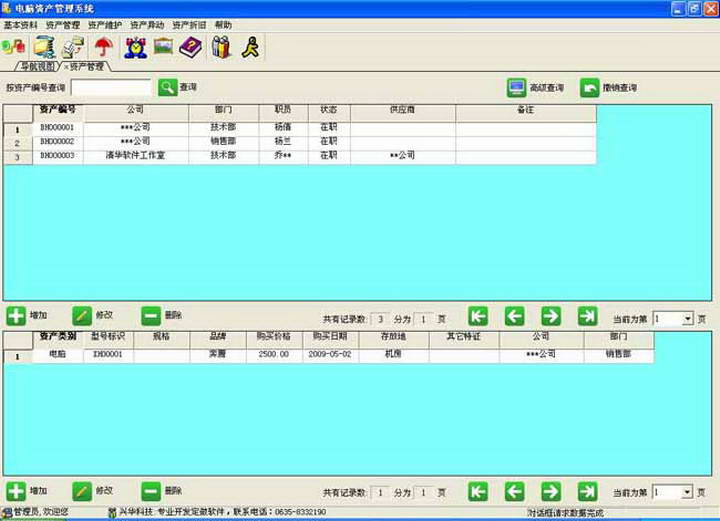Open the 资产维护 menu
Viewport: 720px width, 521px height.
pyautogui.click(x=105, y=25)
